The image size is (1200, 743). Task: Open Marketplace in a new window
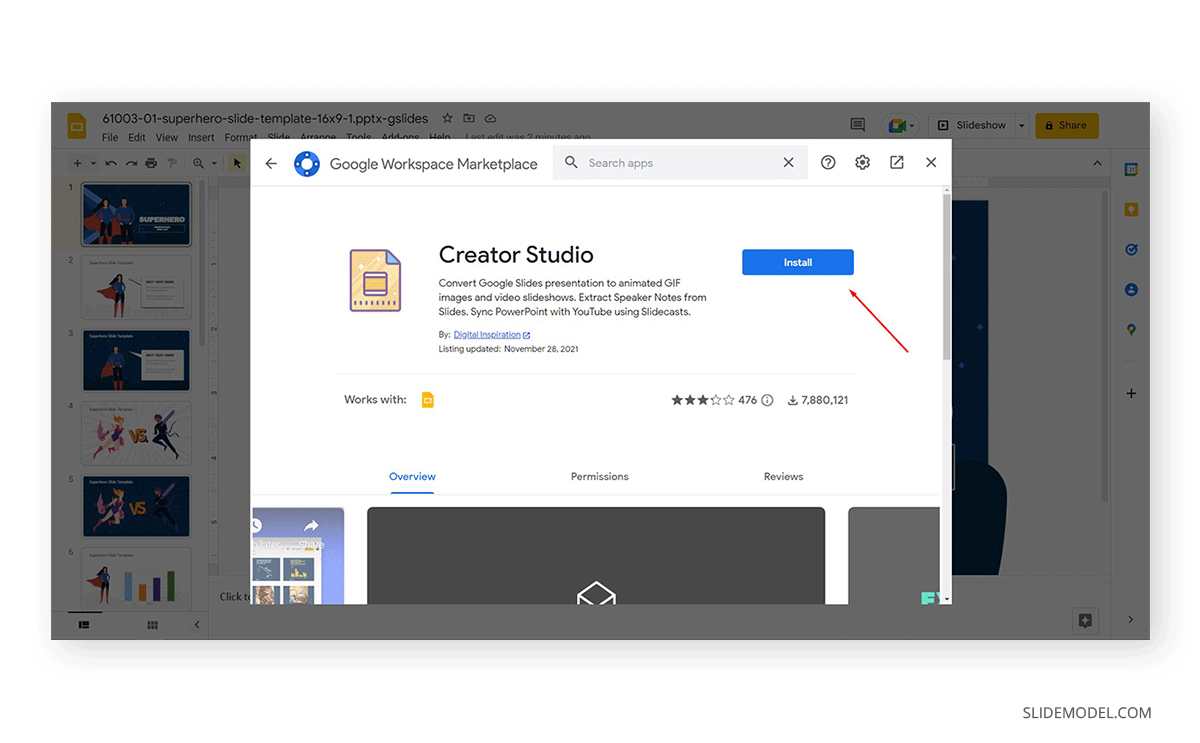(897, 162)
